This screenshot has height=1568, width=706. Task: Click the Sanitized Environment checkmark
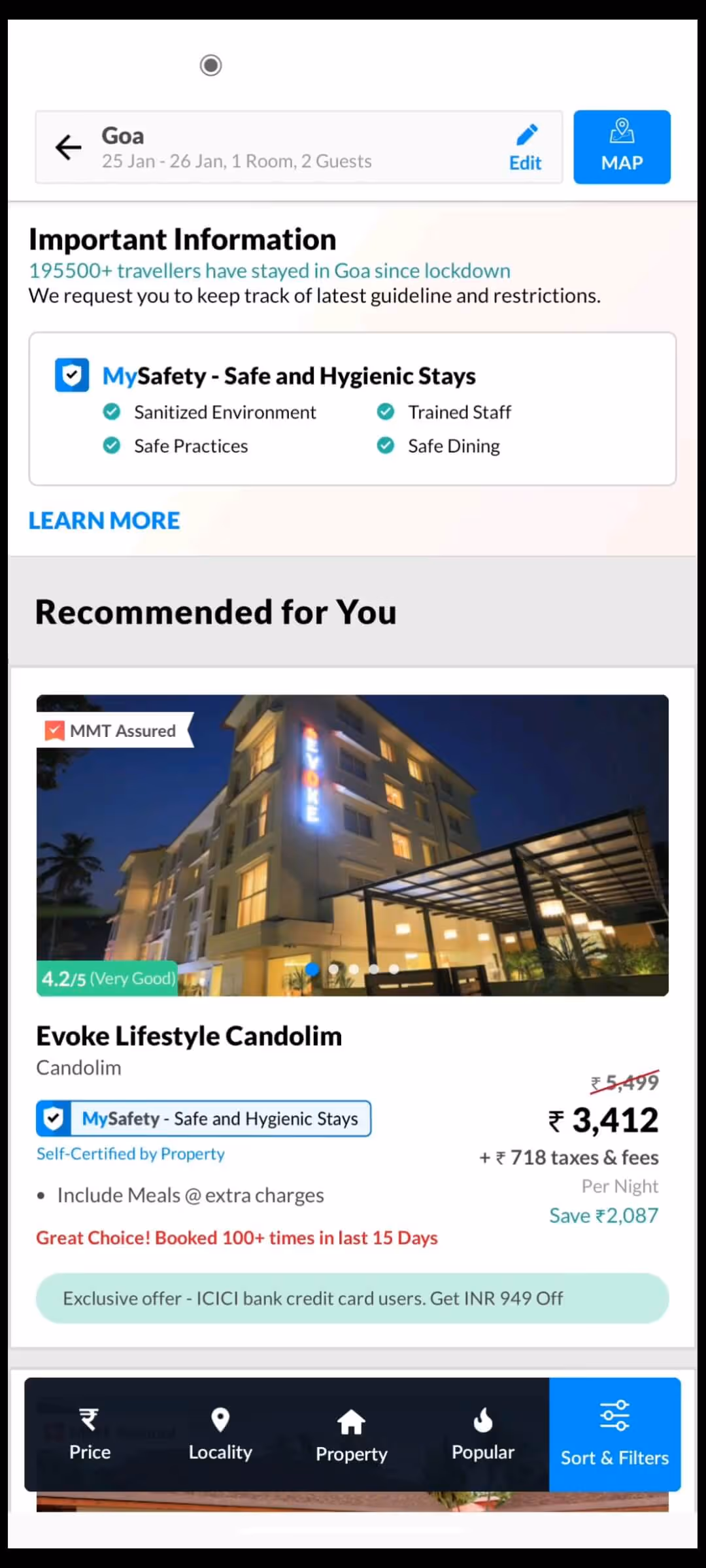(112, 412)
